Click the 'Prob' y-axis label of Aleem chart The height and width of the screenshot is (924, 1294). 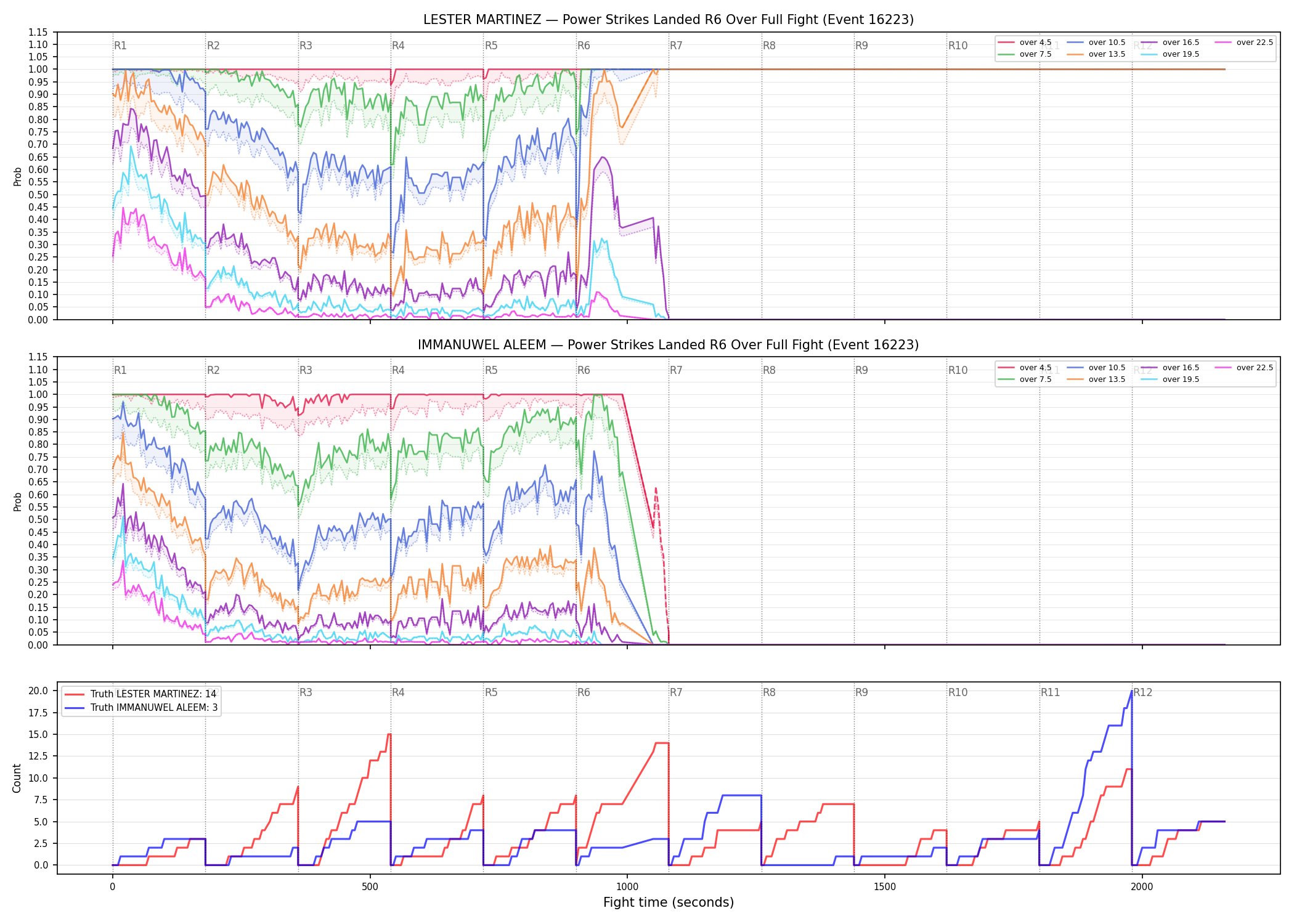coord(17,501)
